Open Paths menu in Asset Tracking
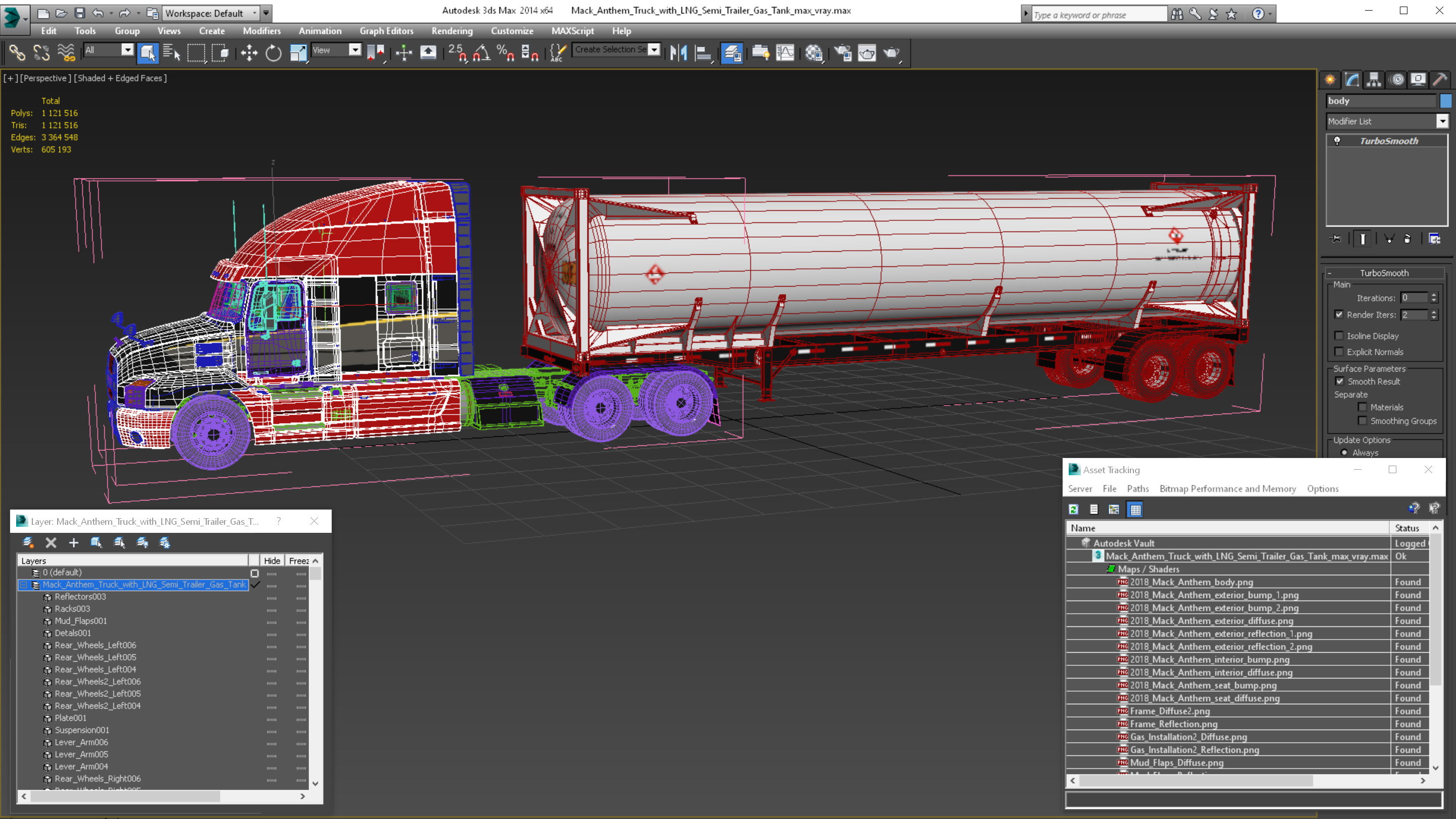Screen dimensions: 1456x819 click(1138, 488)
